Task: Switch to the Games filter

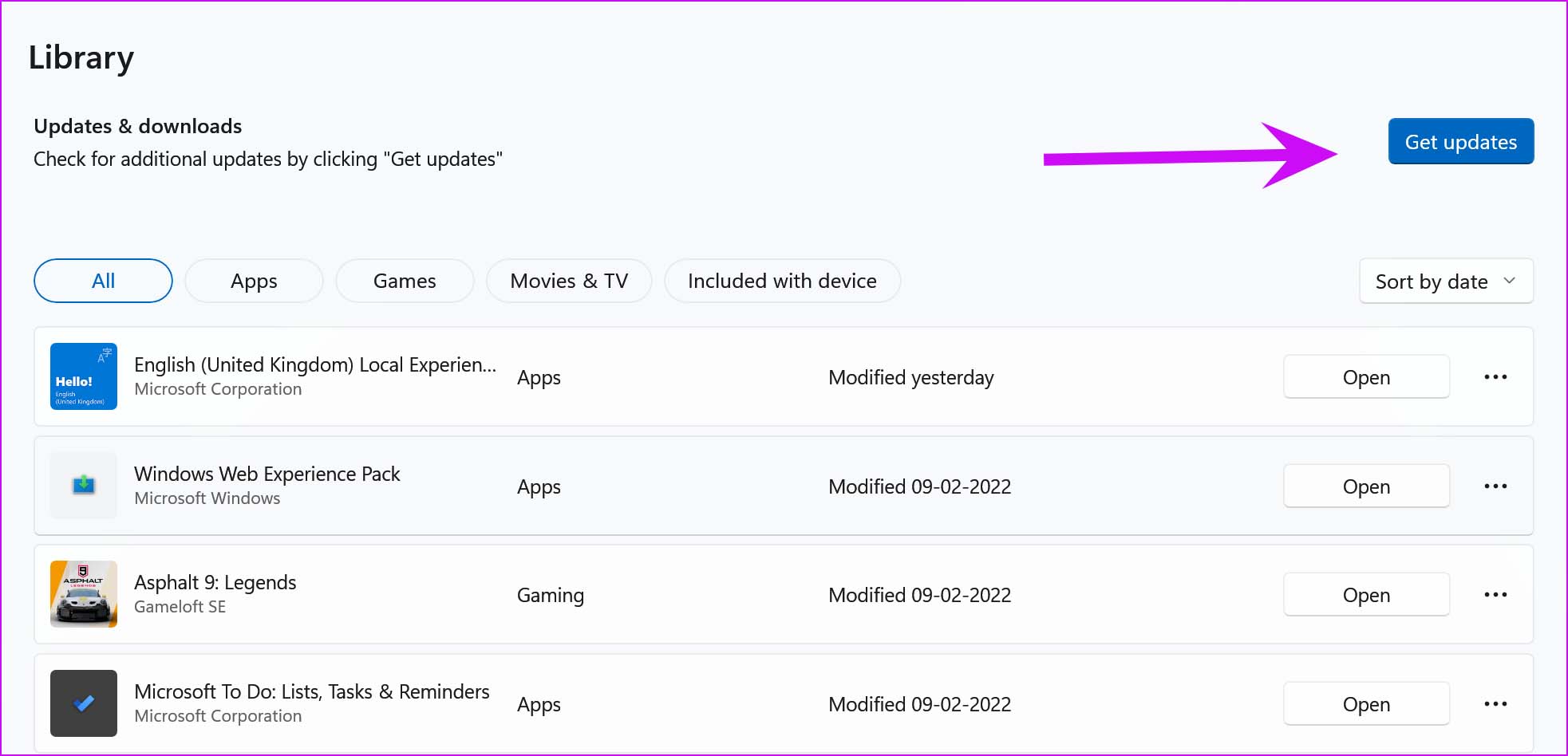Action: pos(405,281)
